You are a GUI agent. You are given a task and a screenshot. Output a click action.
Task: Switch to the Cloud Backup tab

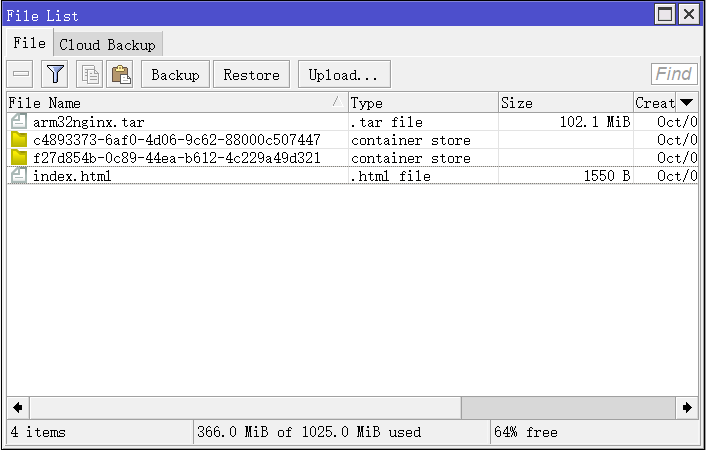coord(107,45)
